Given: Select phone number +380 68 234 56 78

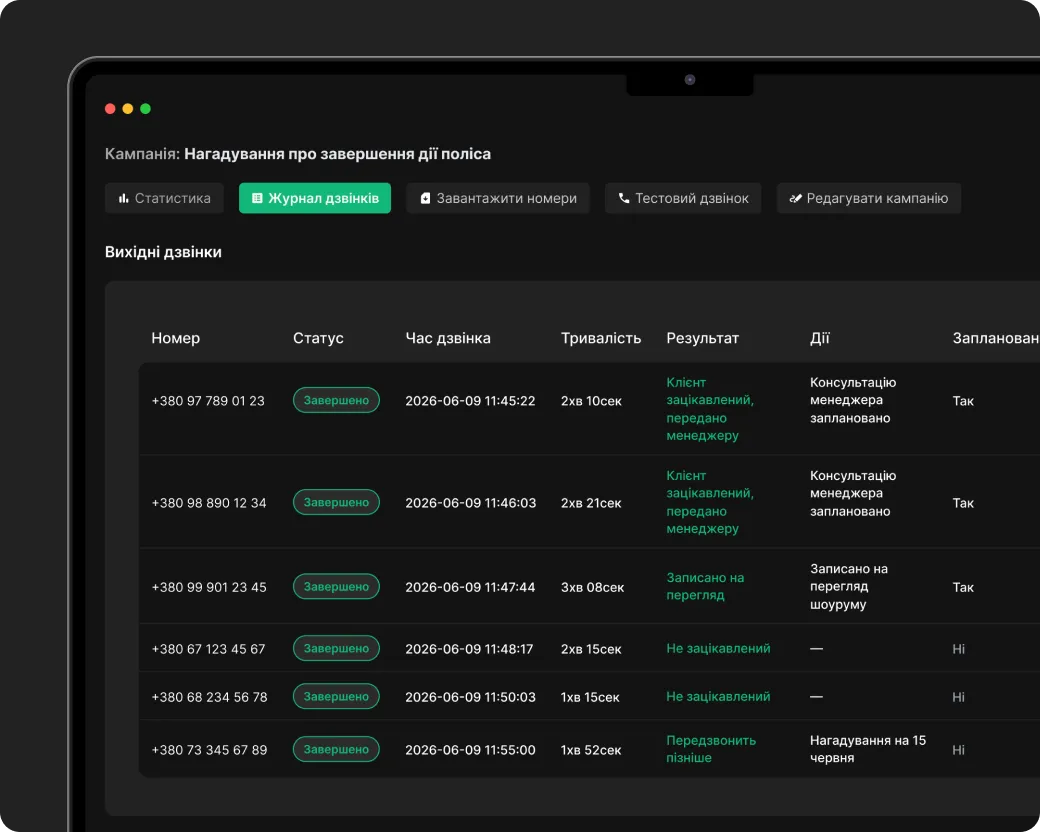Looking at the screenshot, I should (210, 697).
